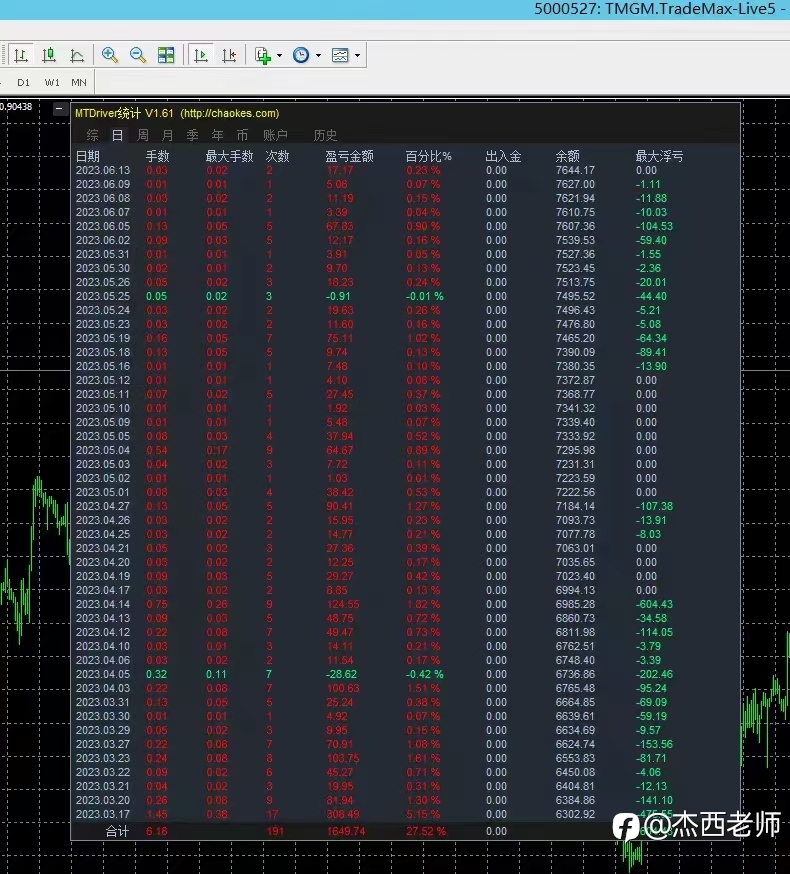Click the profit amount 308.49

(343, 814)
